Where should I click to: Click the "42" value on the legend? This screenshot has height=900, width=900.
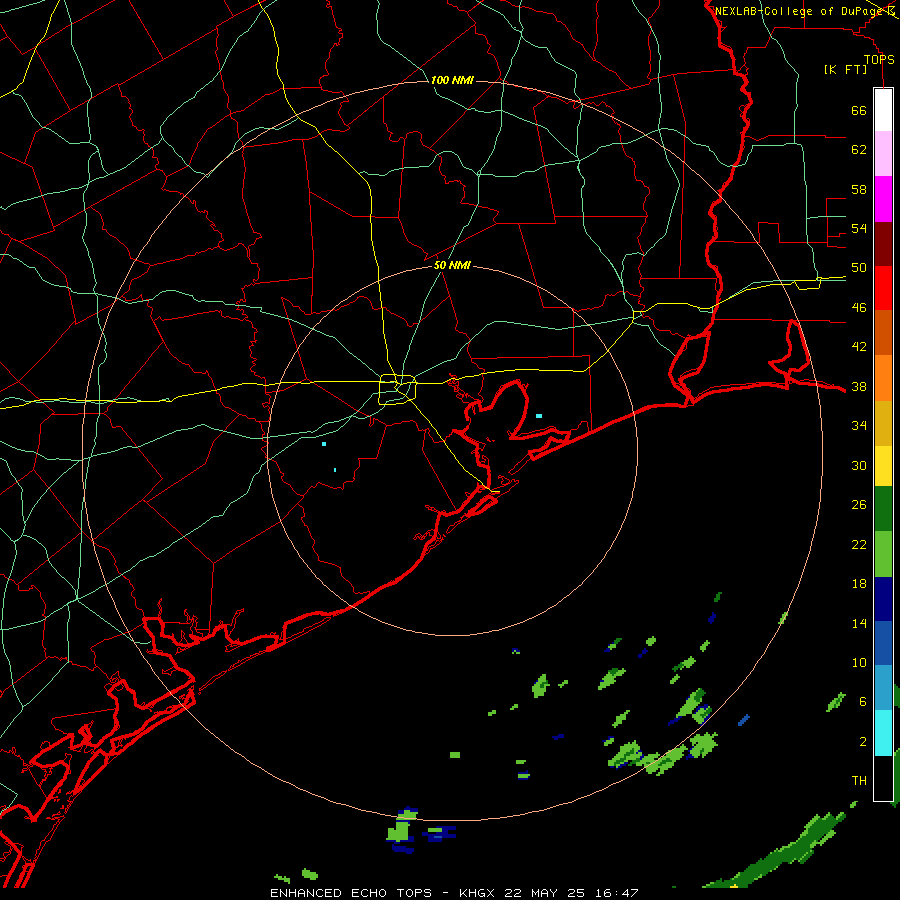click(x=859, y=347)
